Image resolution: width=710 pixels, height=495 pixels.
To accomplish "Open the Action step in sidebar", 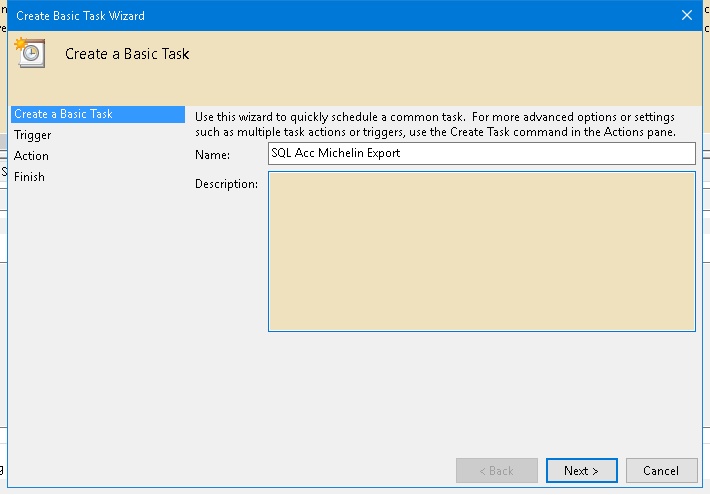I will pyautogui.click(x=32, y=156).
